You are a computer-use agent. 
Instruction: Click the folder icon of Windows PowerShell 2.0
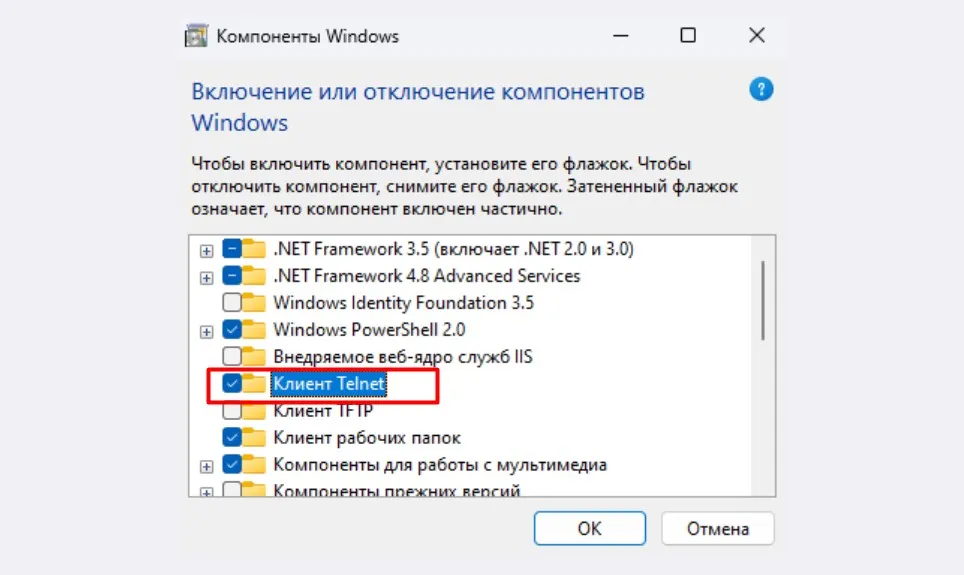[x=253, y=329]
